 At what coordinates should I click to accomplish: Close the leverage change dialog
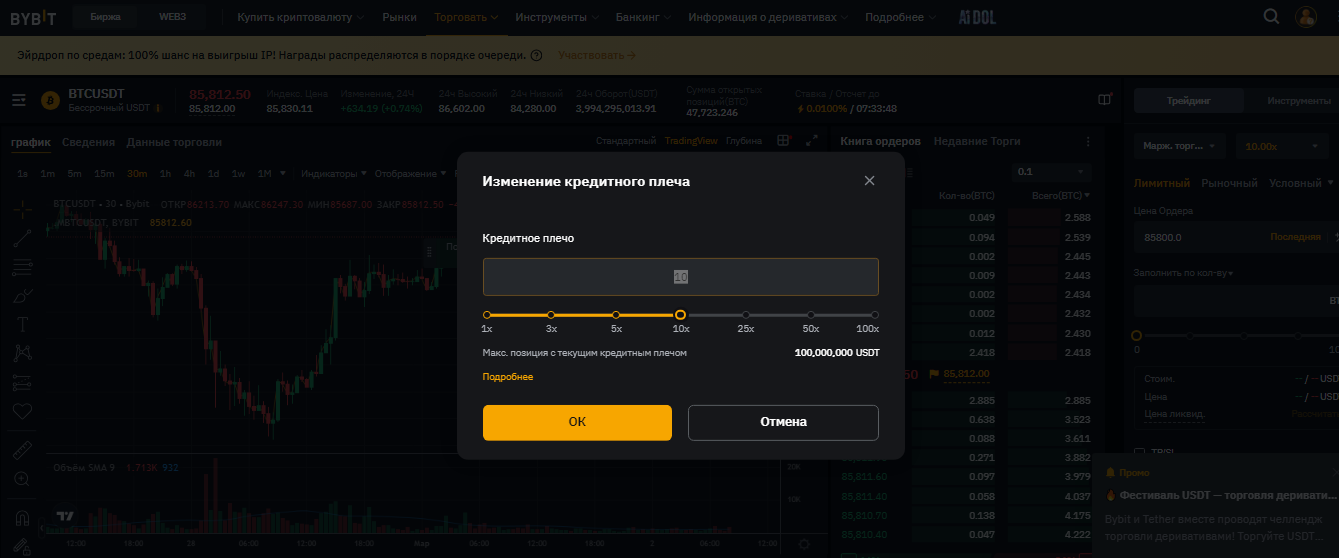pyautogui.click(x=869, y=181)
